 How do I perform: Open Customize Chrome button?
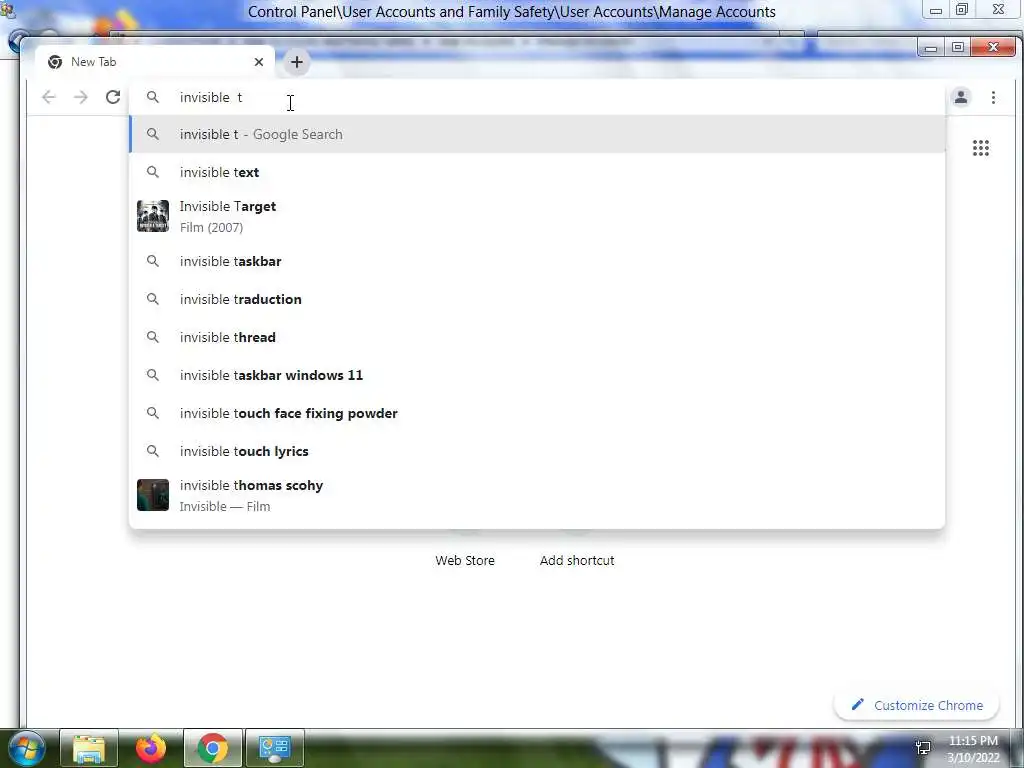coord(917,705)
